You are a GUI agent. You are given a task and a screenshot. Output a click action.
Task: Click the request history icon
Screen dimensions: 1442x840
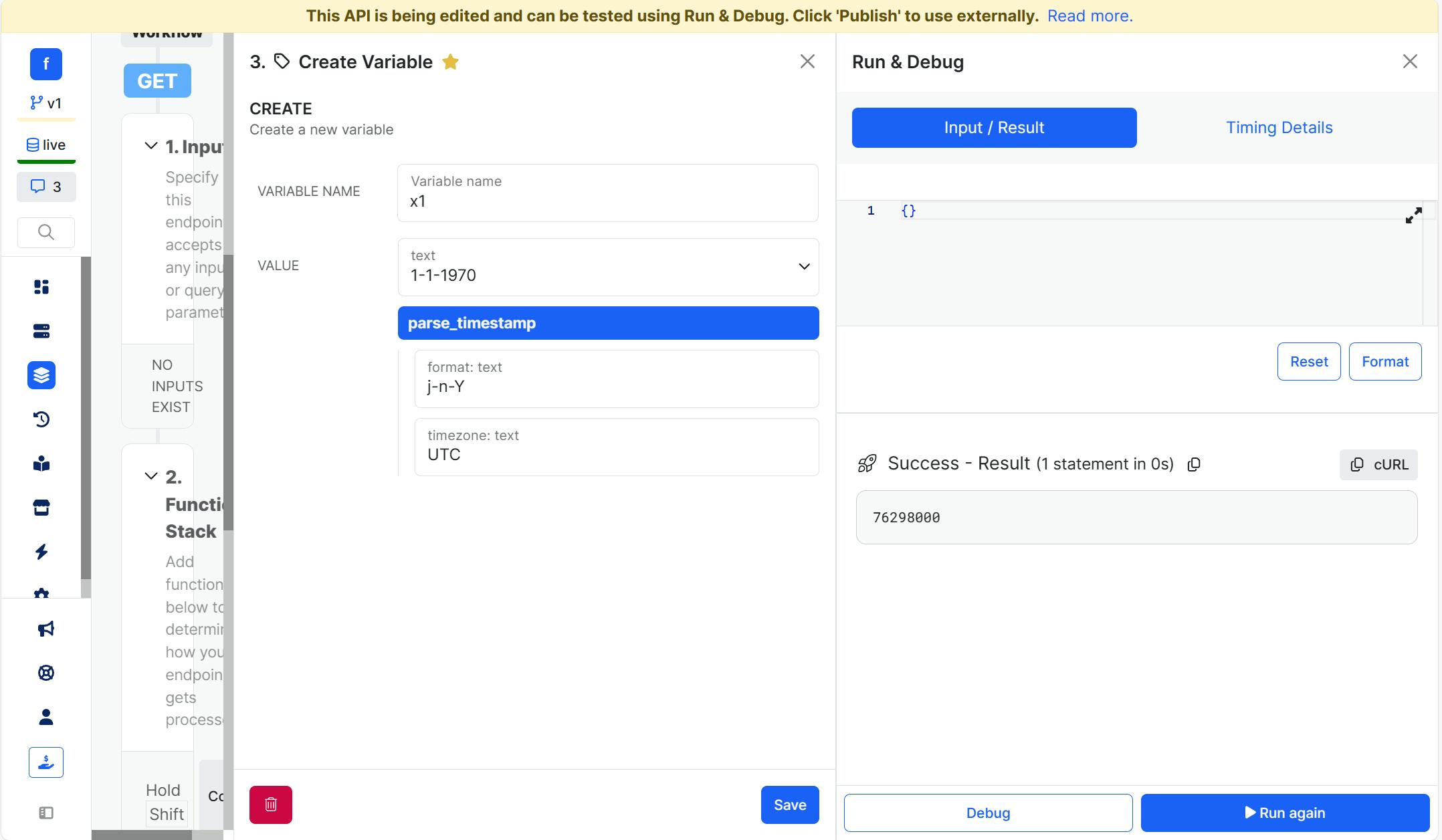tap(41, 419)
